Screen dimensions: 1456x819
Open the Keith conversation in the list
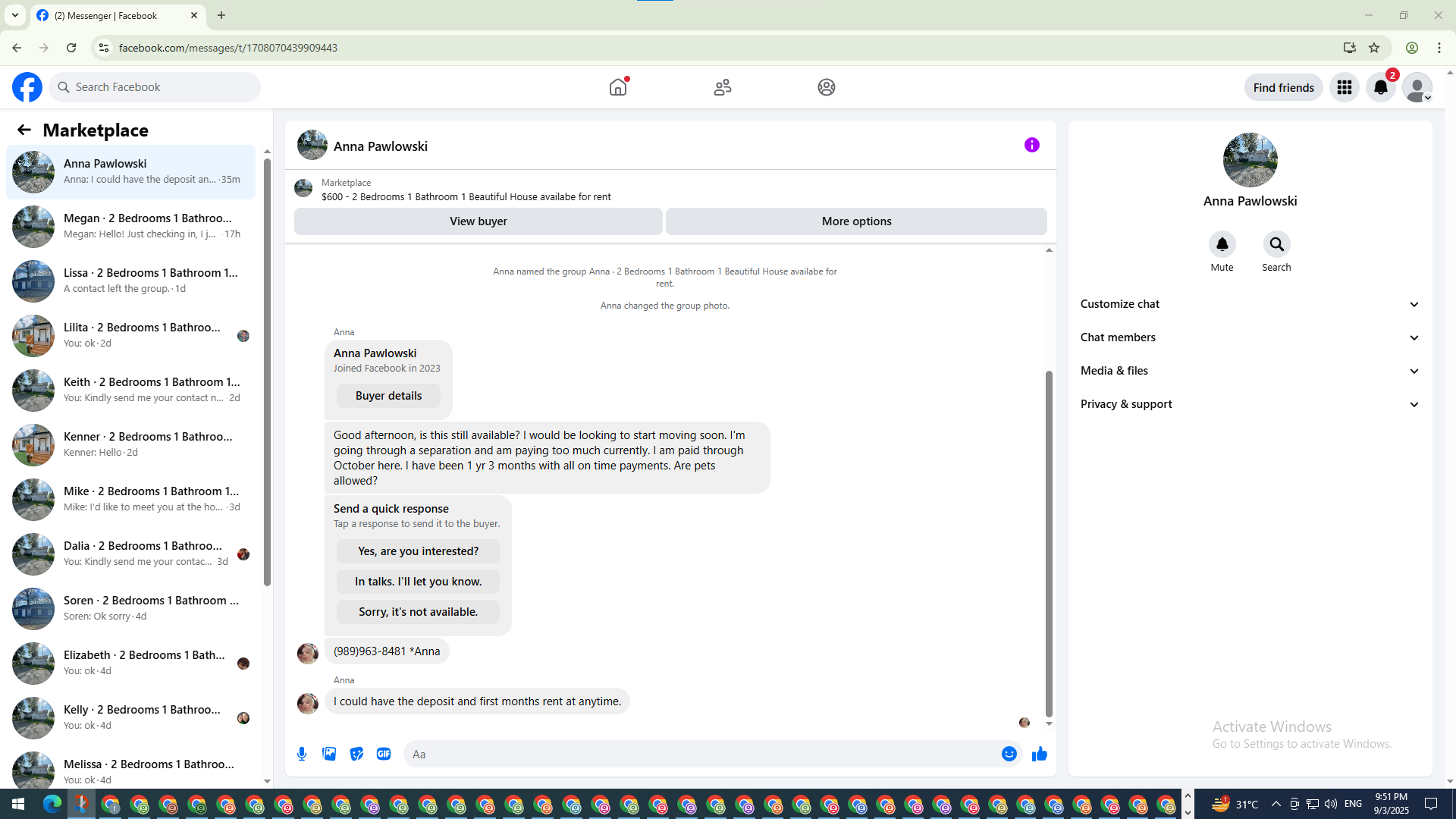click(131, 391)
